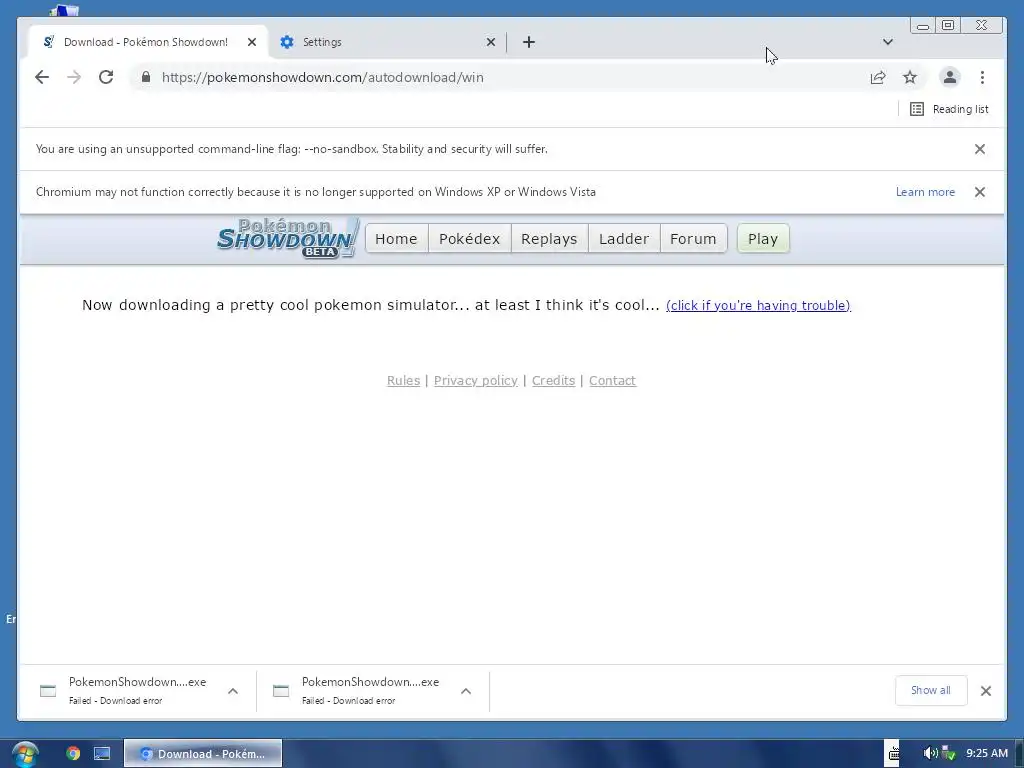1024x768 pixels.
Task: Open the Privacy policy link
Action: 475,381
